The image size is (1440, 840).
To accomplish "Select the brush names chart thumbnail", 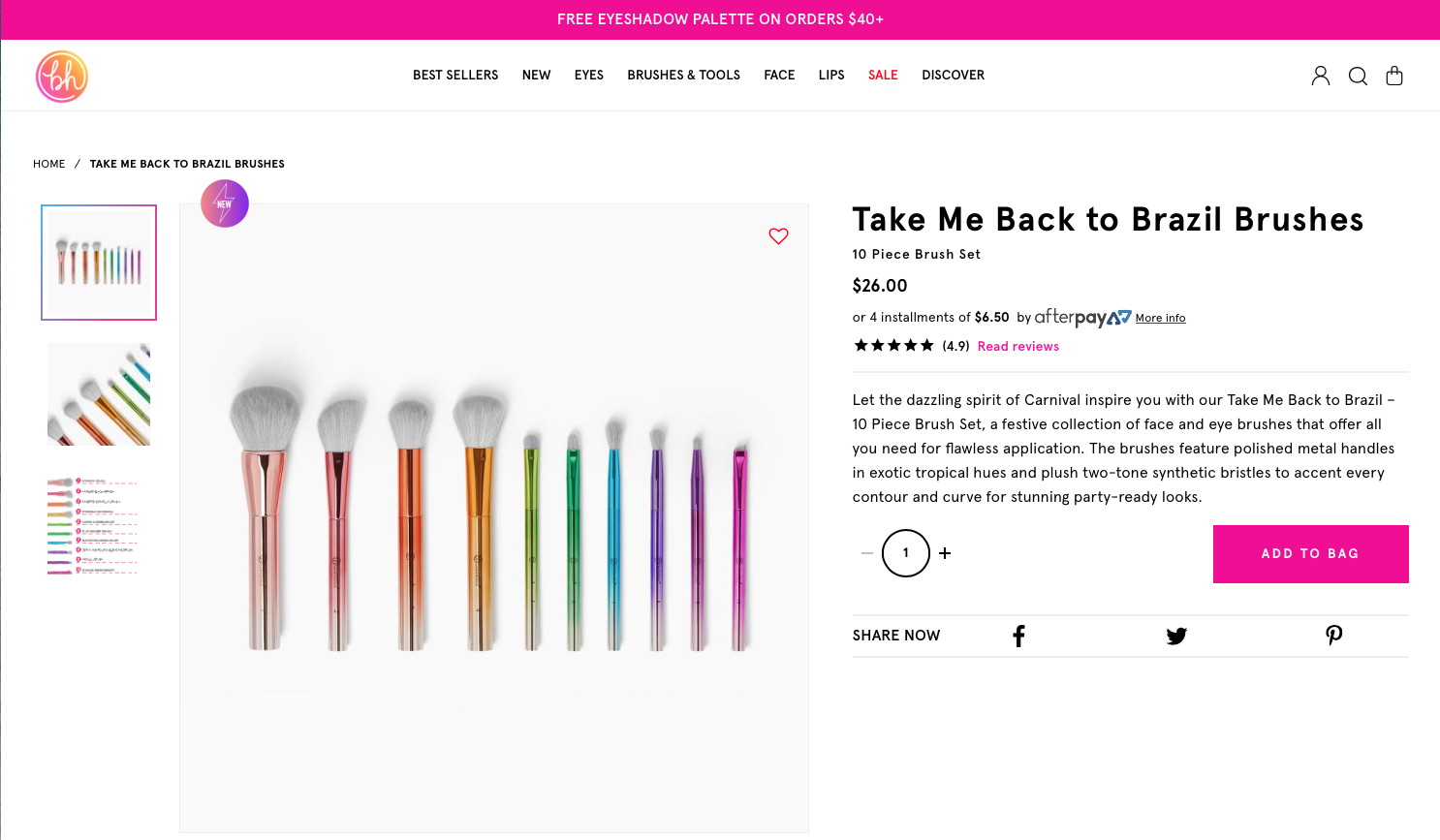I will (x=94, y=525).
